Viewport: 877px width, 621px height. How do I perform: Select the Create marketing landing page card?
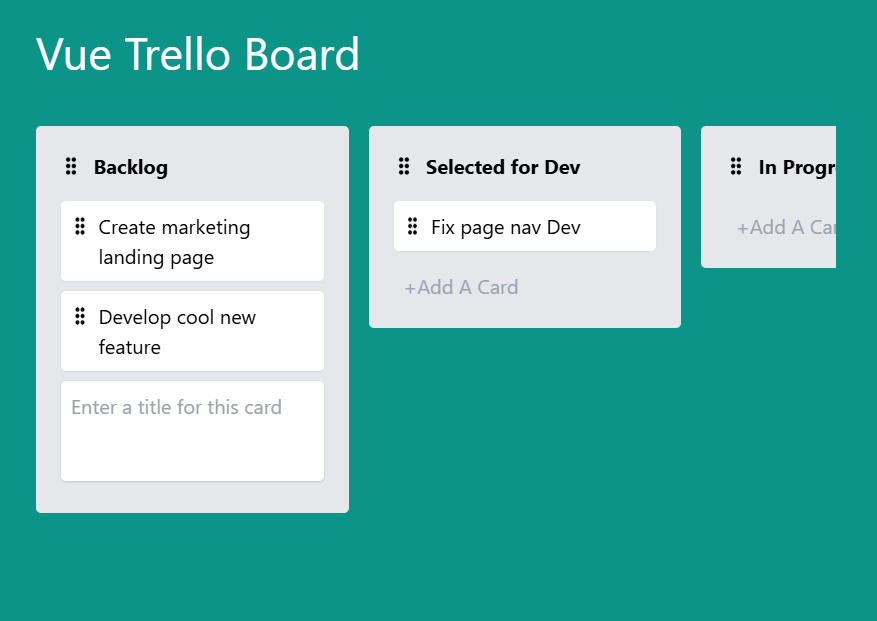click(x=192, y=241)
